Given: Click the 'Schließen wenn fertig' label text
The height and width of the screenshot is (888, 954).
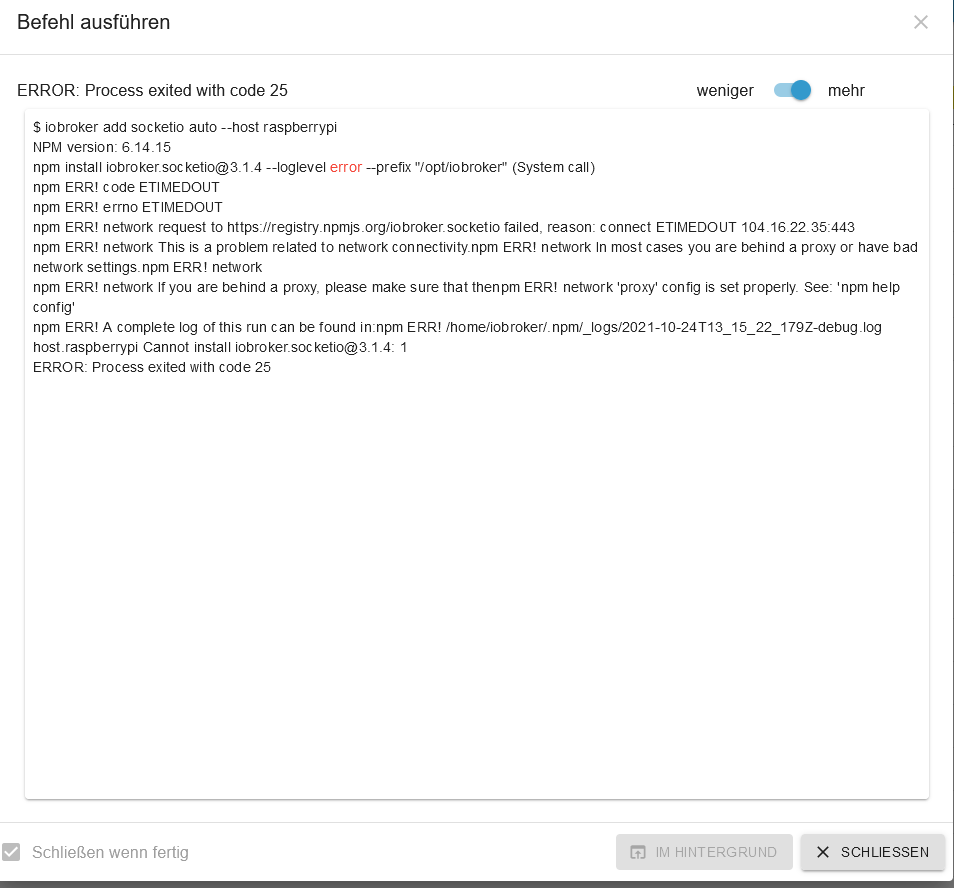Looking at the screenshot, I should point(110,852).
